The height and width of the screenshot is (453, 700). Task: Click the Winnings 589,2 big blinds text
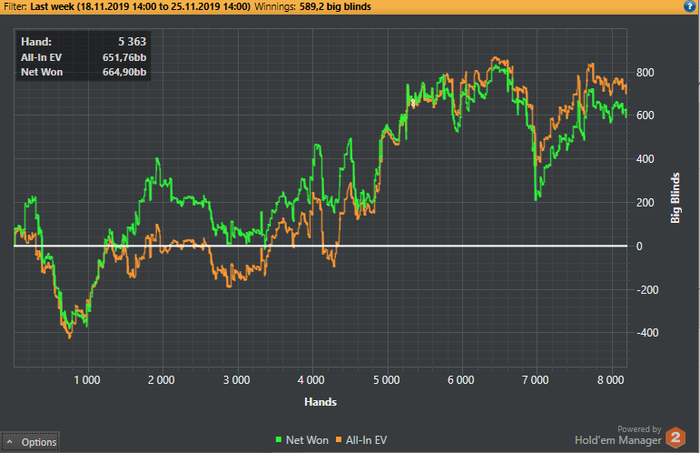312,7
